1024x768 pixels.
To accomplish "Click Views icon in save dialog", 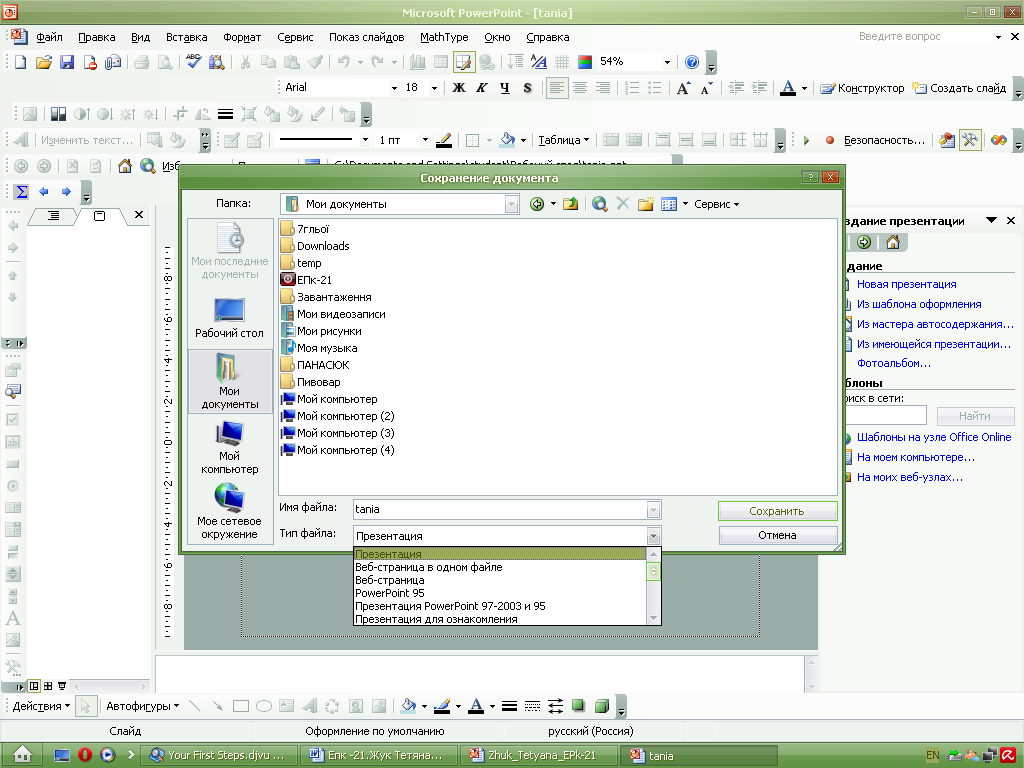I will tap(669, 204).
